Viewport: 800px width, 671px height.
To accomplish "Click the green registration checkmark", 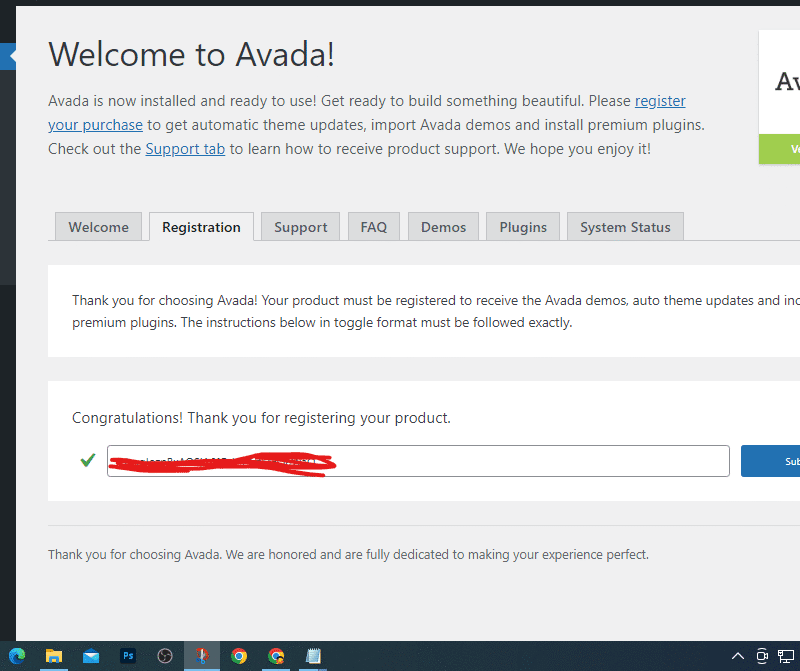I will [88, 460].
